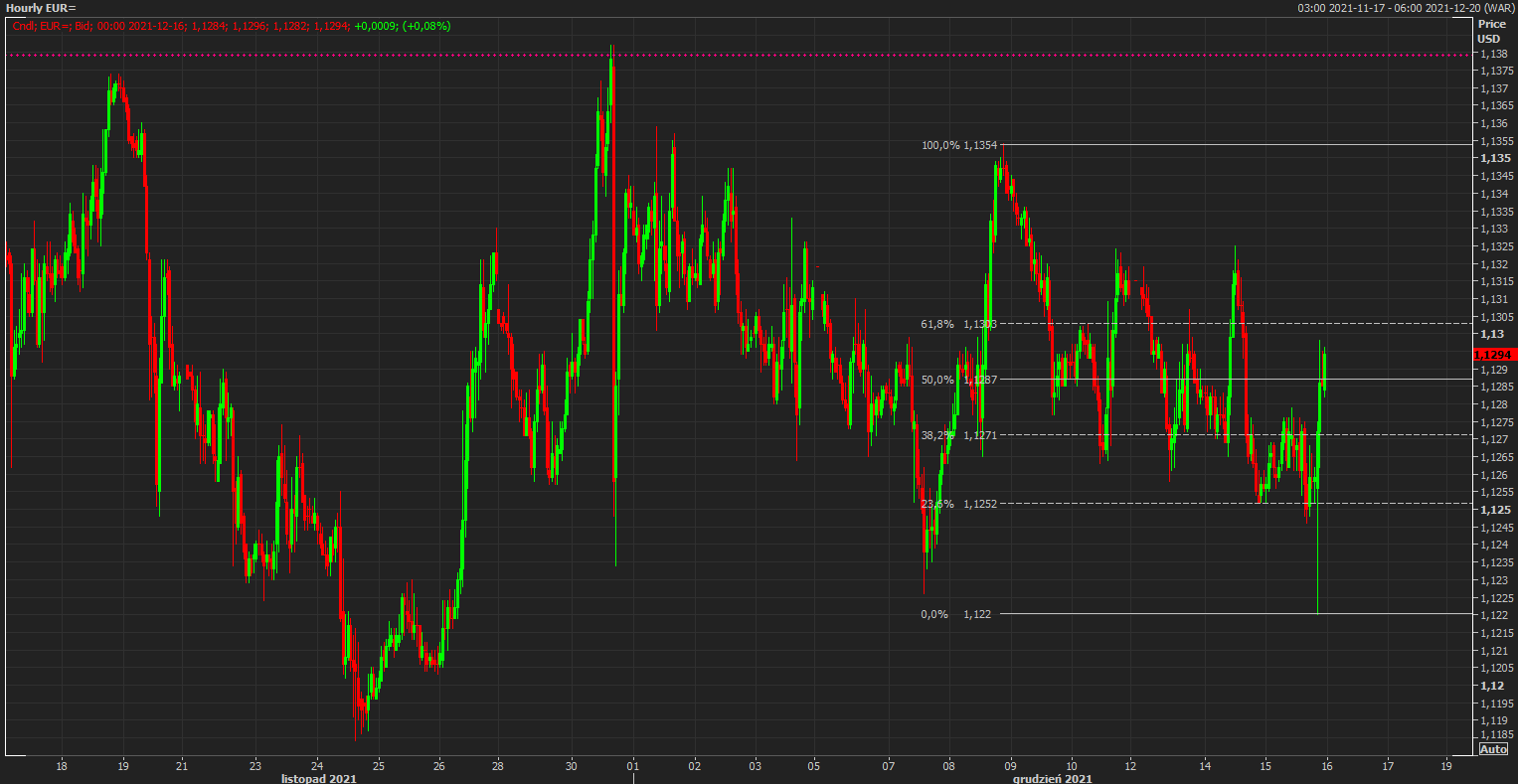Click the Hourly EUR= chart title

coord(41,8)
